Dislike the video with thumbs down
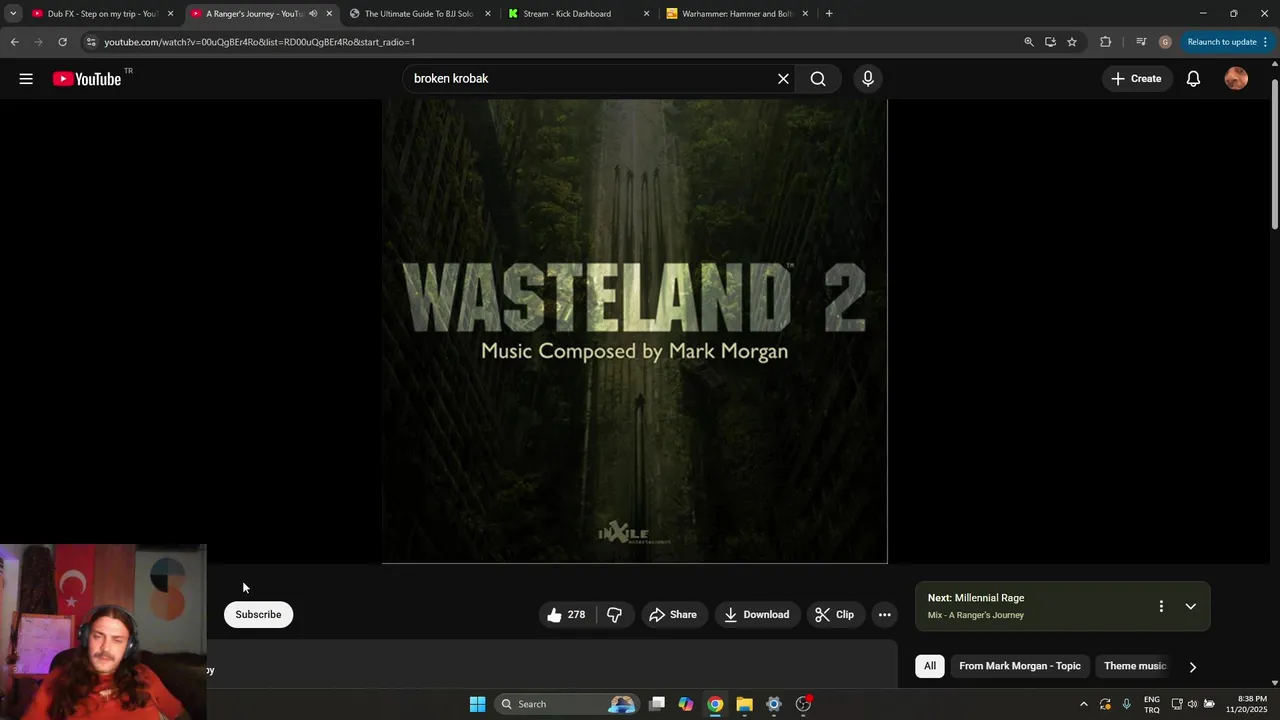Screen dimensions: 1280x720 (x=615, y=615)
